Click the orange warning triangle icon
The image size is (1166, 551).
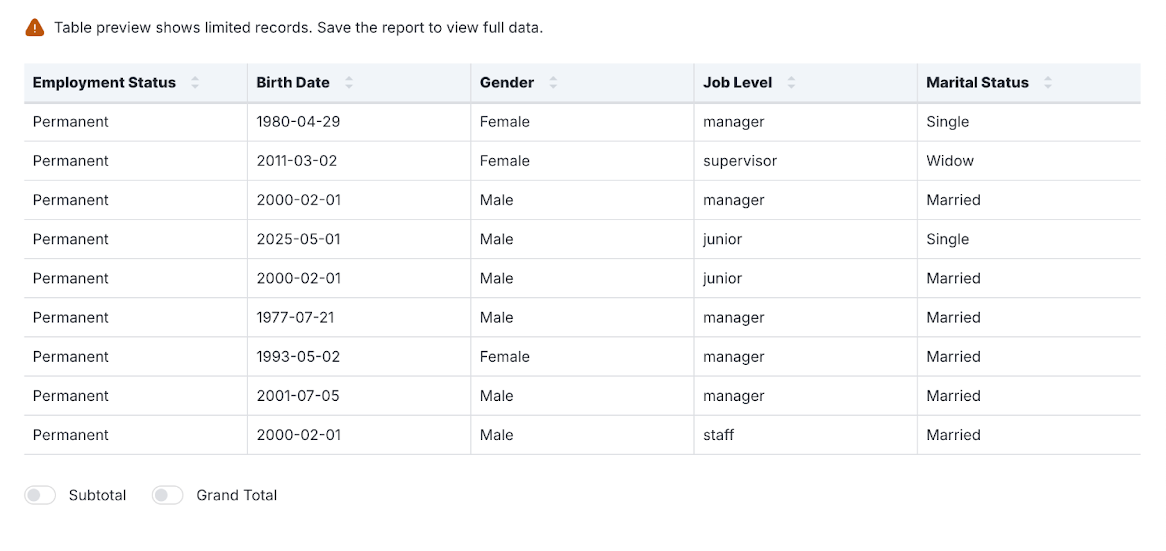35,27
